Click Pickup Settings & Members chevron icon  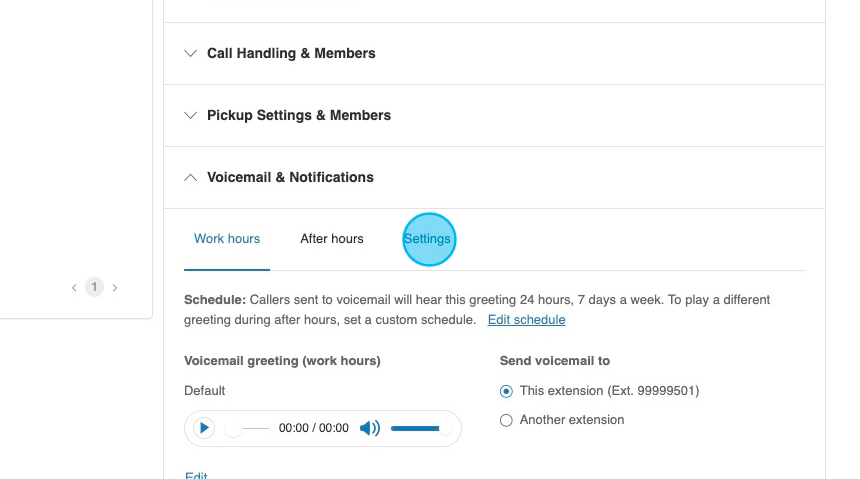(x=190, y=115)
